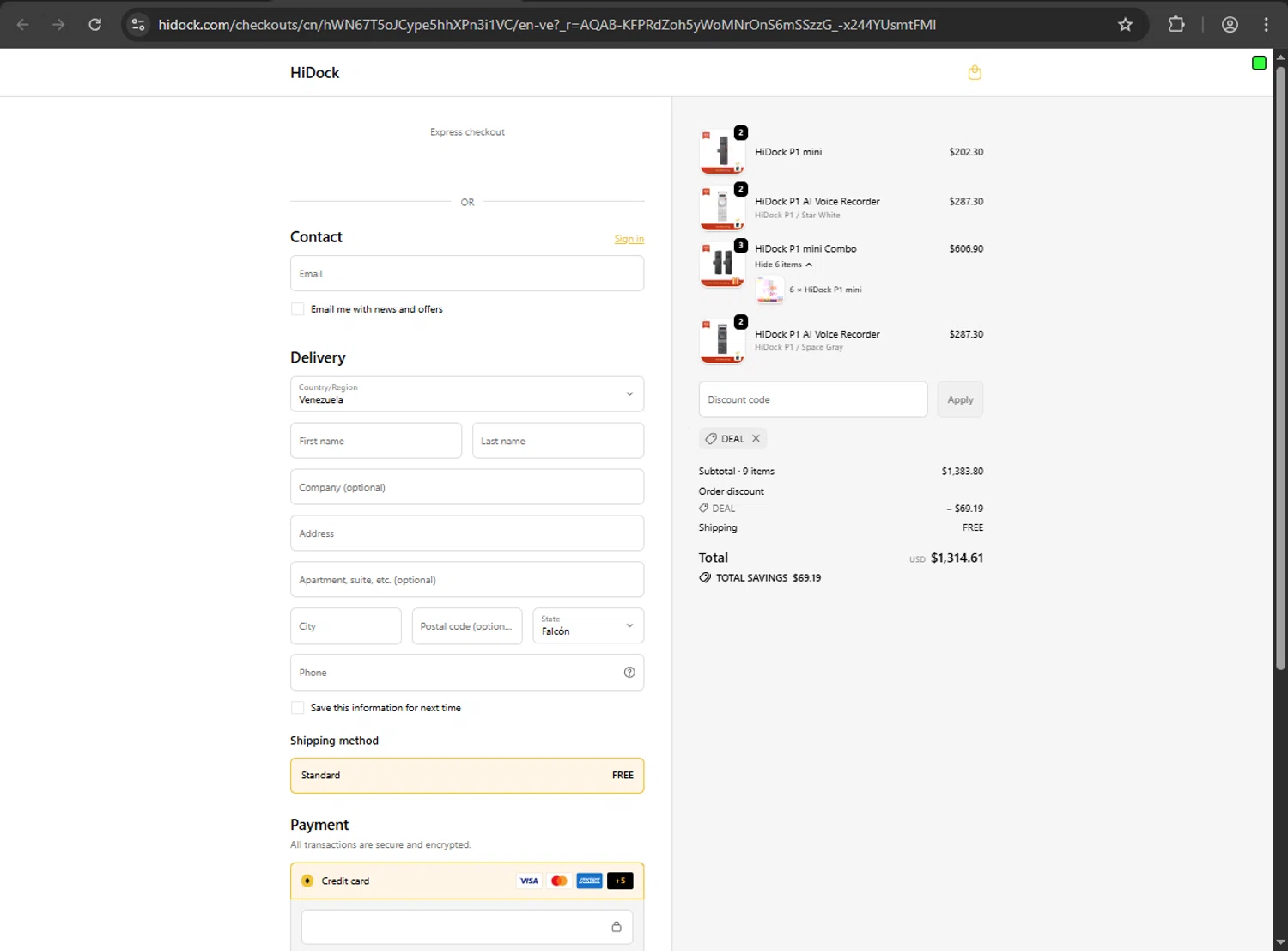The width and height of the screenshot is (1288, 951).
Task: Open the browser profile icon
Action: click(x=1230, y=25)
